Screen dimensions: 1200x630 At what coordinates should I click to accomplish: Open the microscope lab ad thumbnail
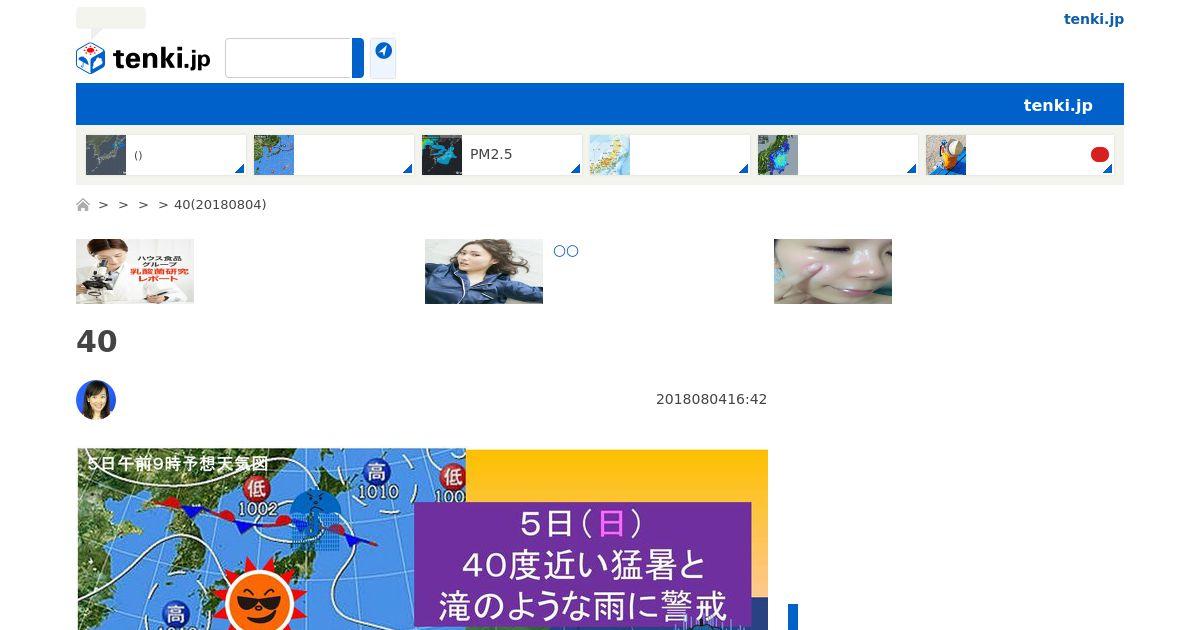click(135, 271)
